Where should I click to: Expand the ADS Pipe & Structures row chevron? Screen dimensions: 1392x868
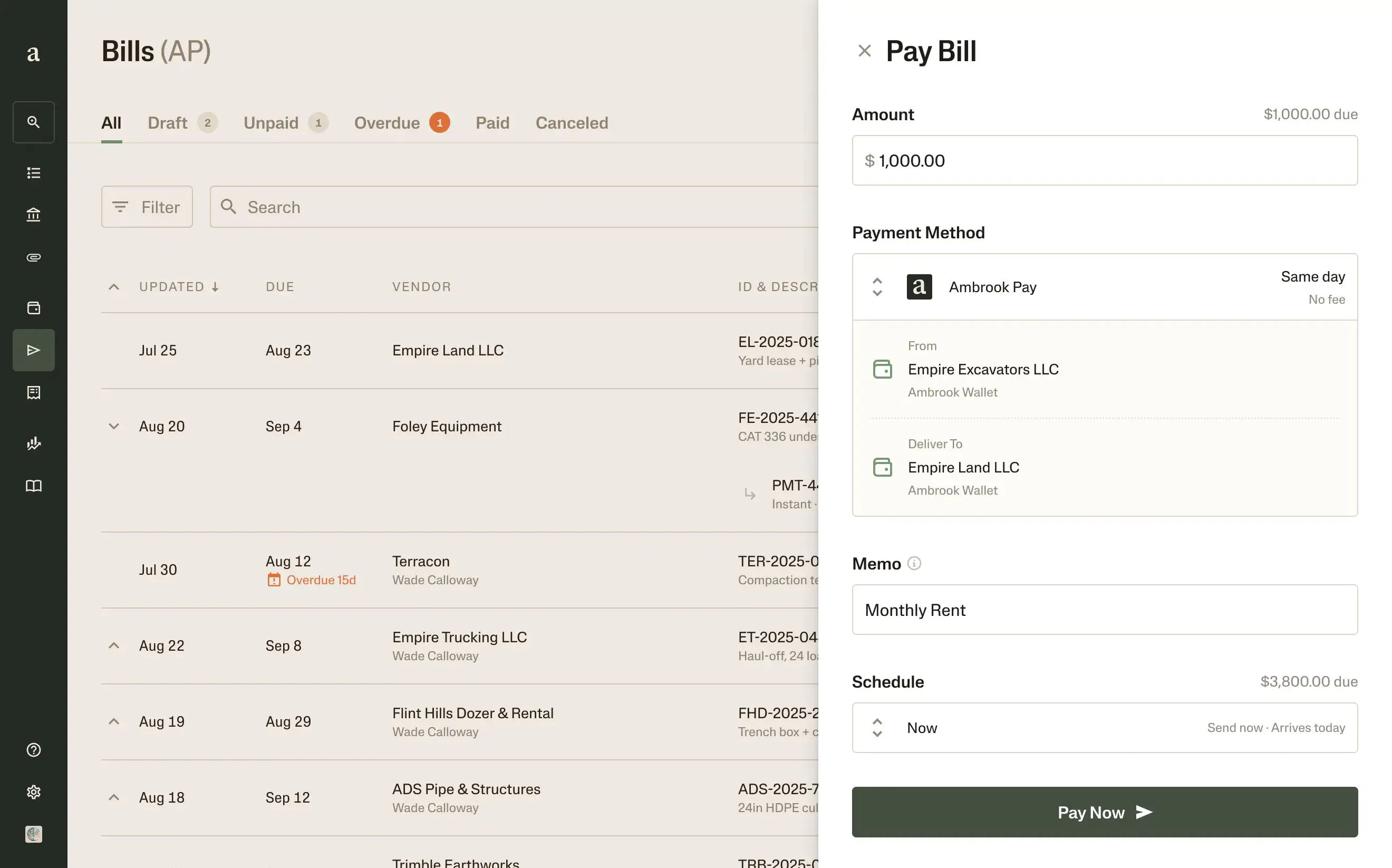coord(114,797)
